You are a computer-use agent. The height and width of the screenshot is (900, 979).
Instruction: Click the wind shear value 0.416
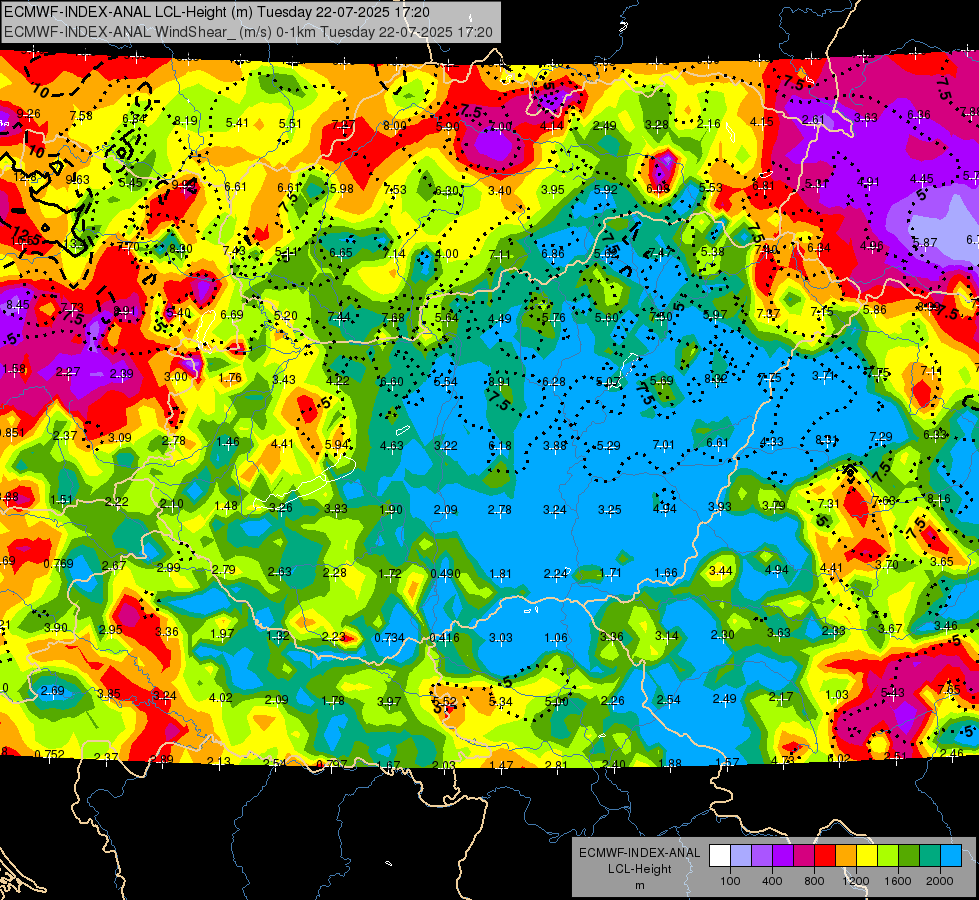pos(445,638)
